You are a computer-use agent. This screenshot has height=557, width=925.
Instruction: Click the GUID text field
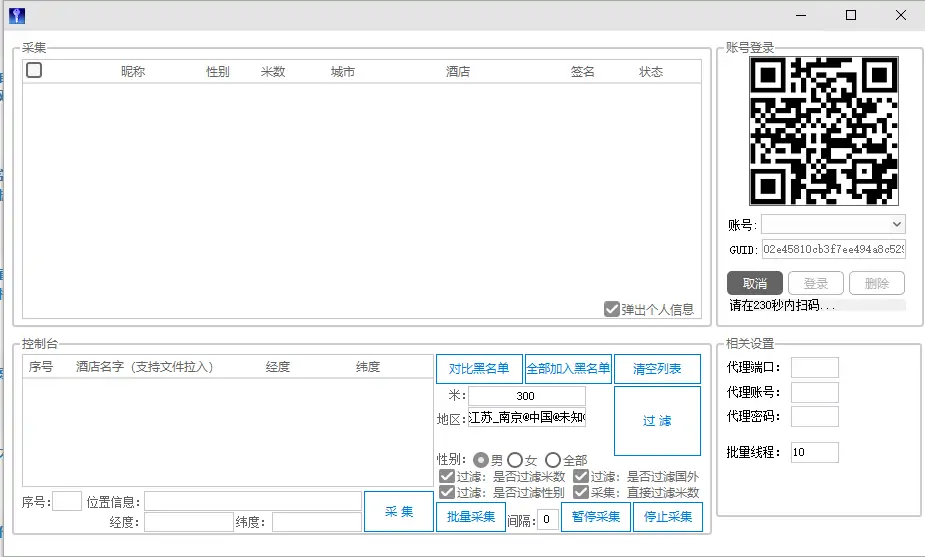tap(834, 249)
